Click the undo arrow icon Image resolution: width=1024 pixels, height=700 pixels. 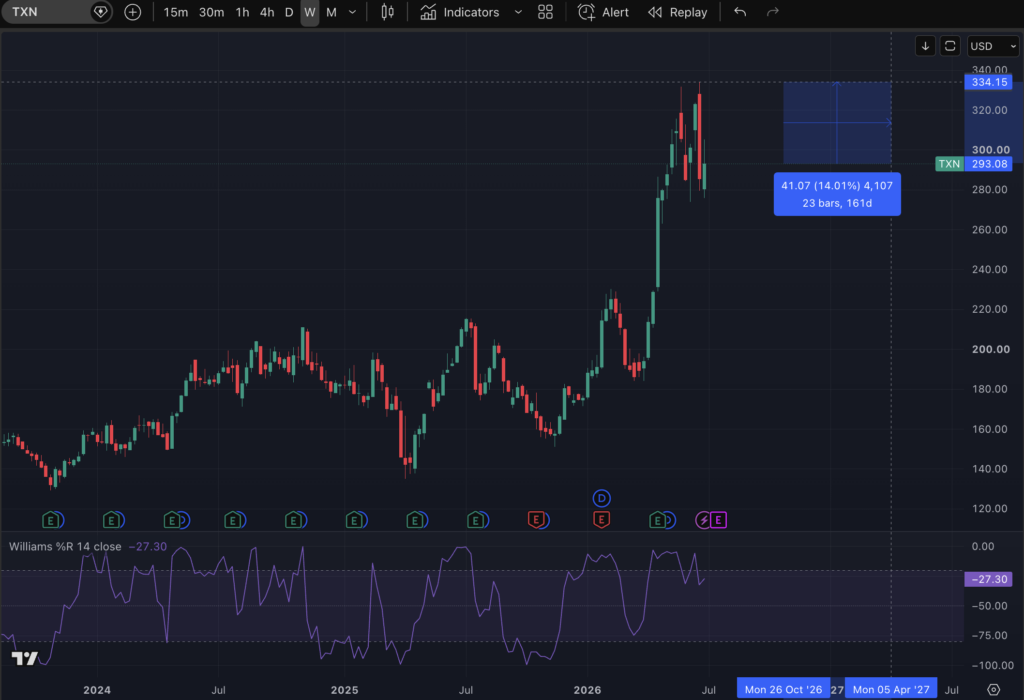coord(740,12)
